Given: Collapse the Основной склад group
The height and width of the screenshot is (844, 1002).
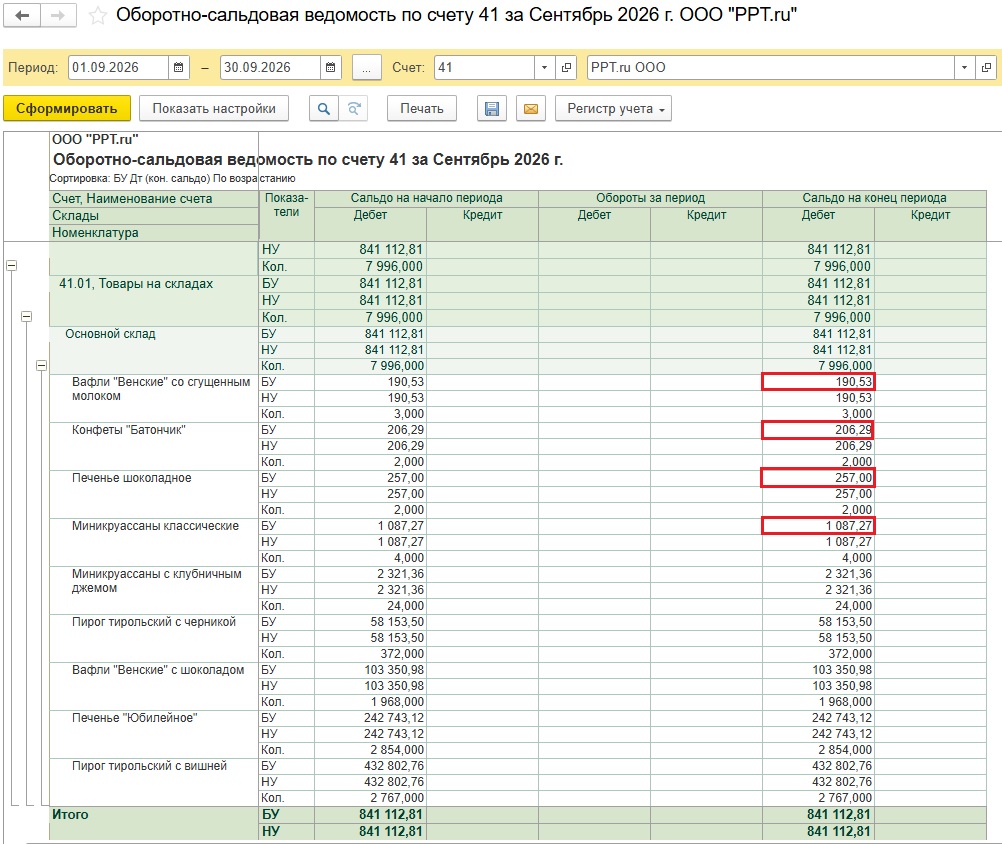Looking at the screenshot, I should [42, 365].
